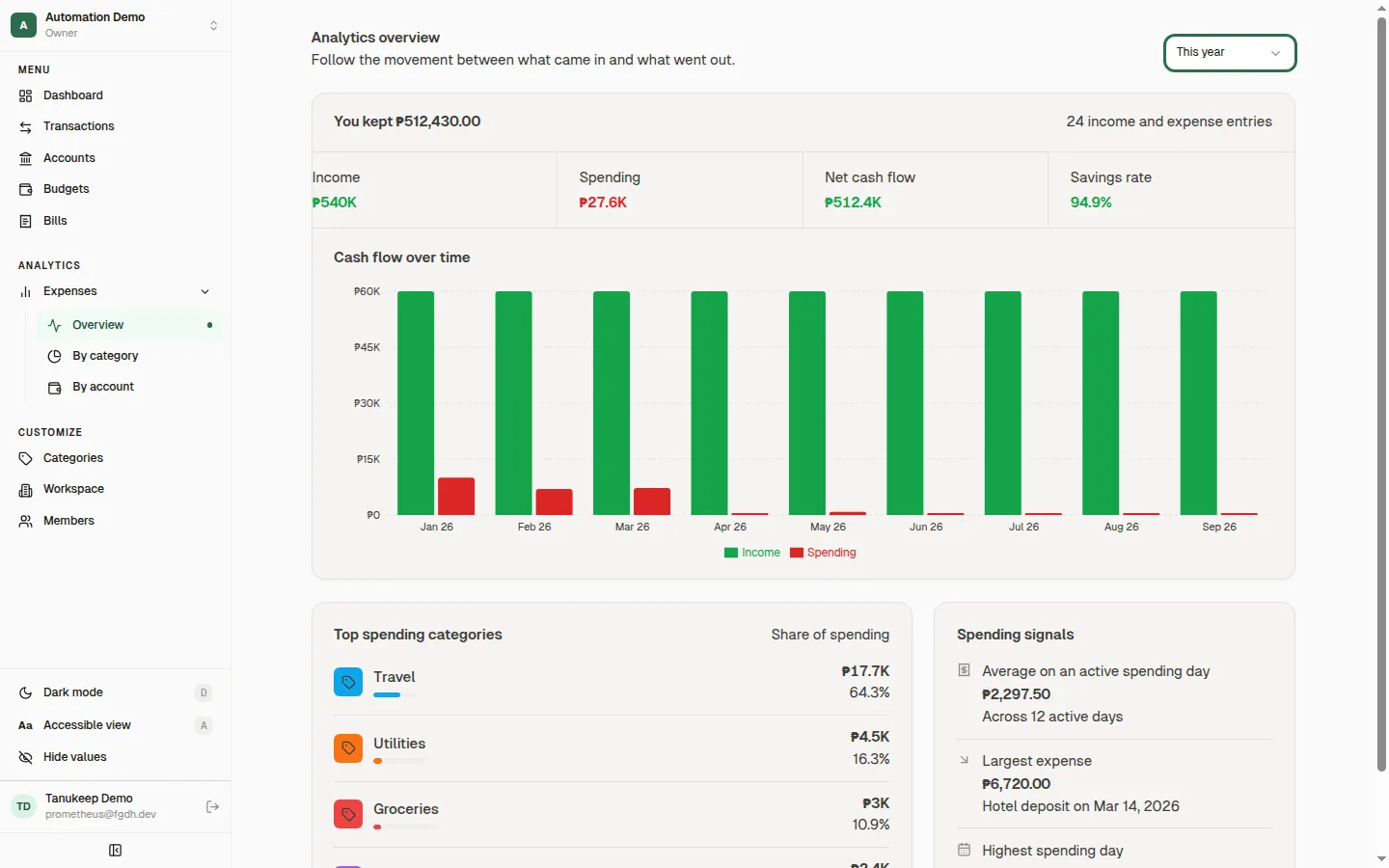Screen dimensions: 1389x868
Task: Collapse the sidebar panel icon
Action: point(116,851)
